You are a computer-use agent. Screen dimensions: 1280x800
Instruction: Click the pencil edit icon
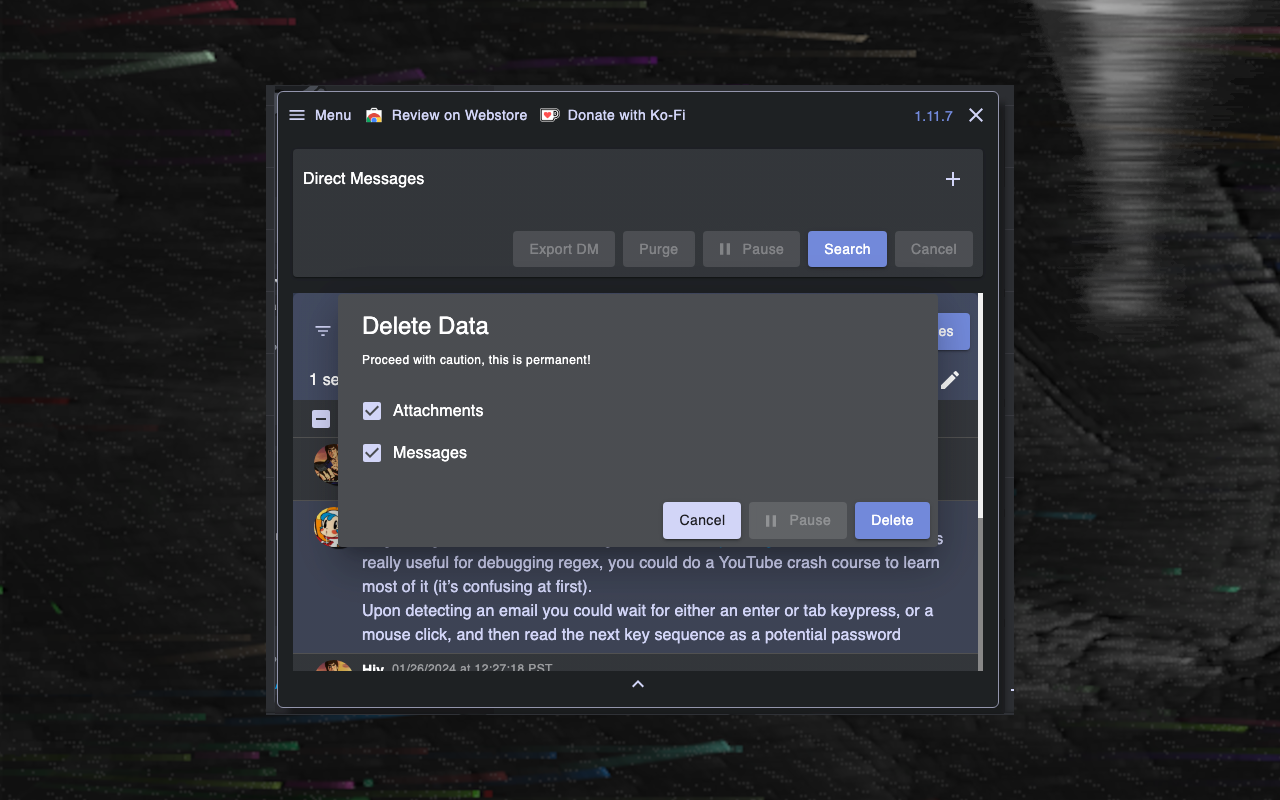pos(950,380)
